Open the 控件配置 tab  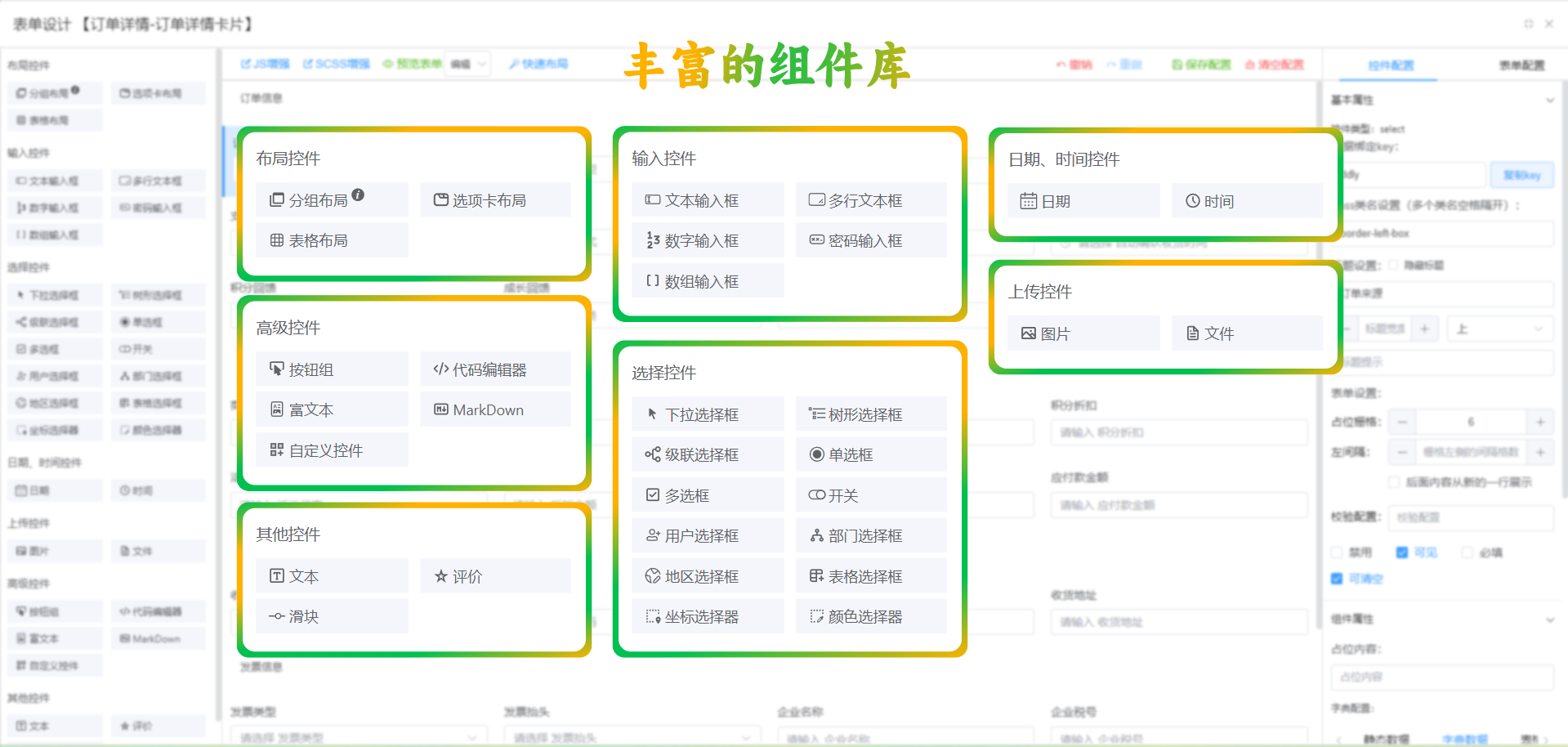coord(1391,65)
